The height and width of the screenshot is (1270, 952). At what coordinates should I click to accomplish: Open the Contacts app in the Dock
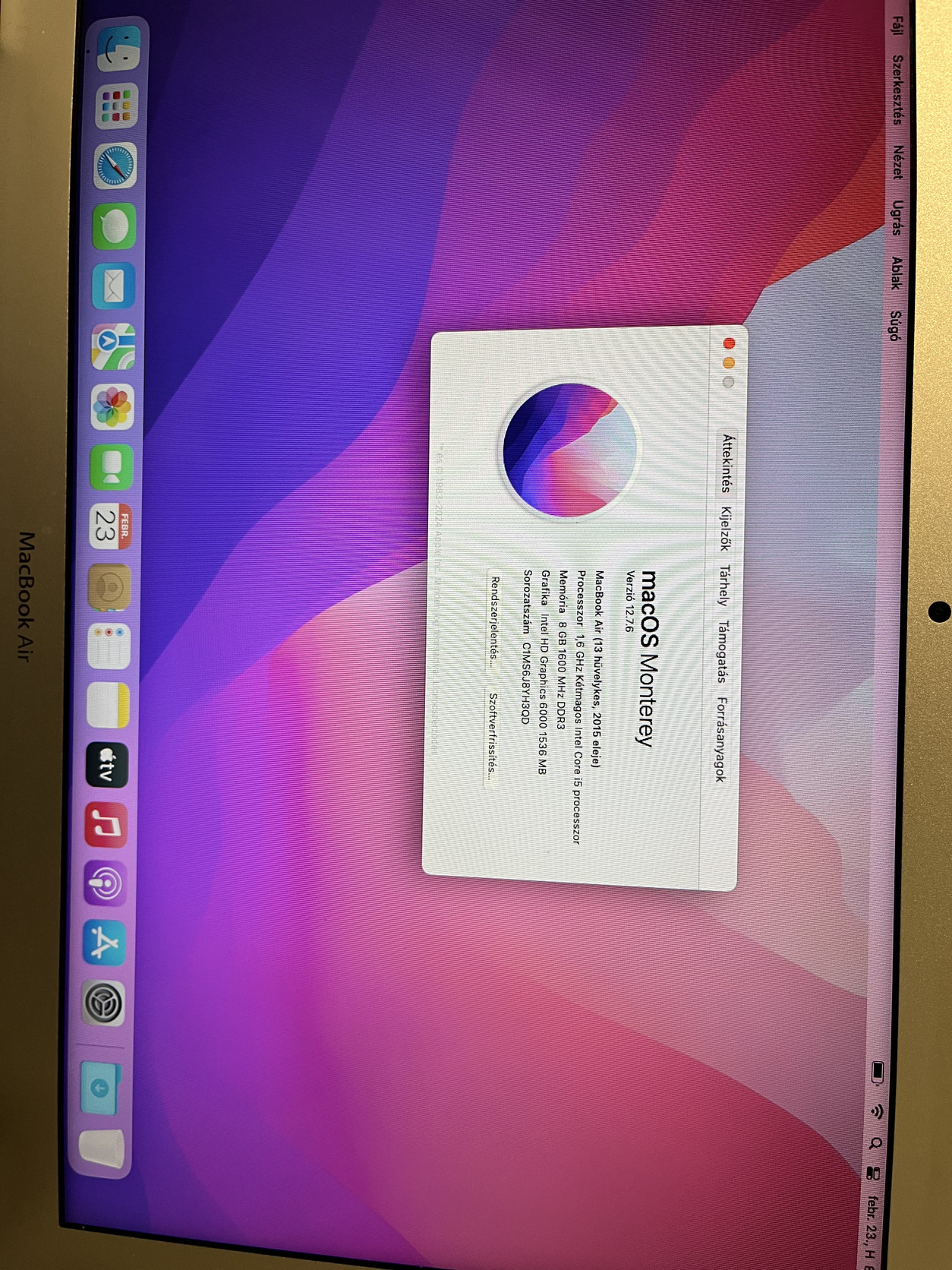[110, 586]
